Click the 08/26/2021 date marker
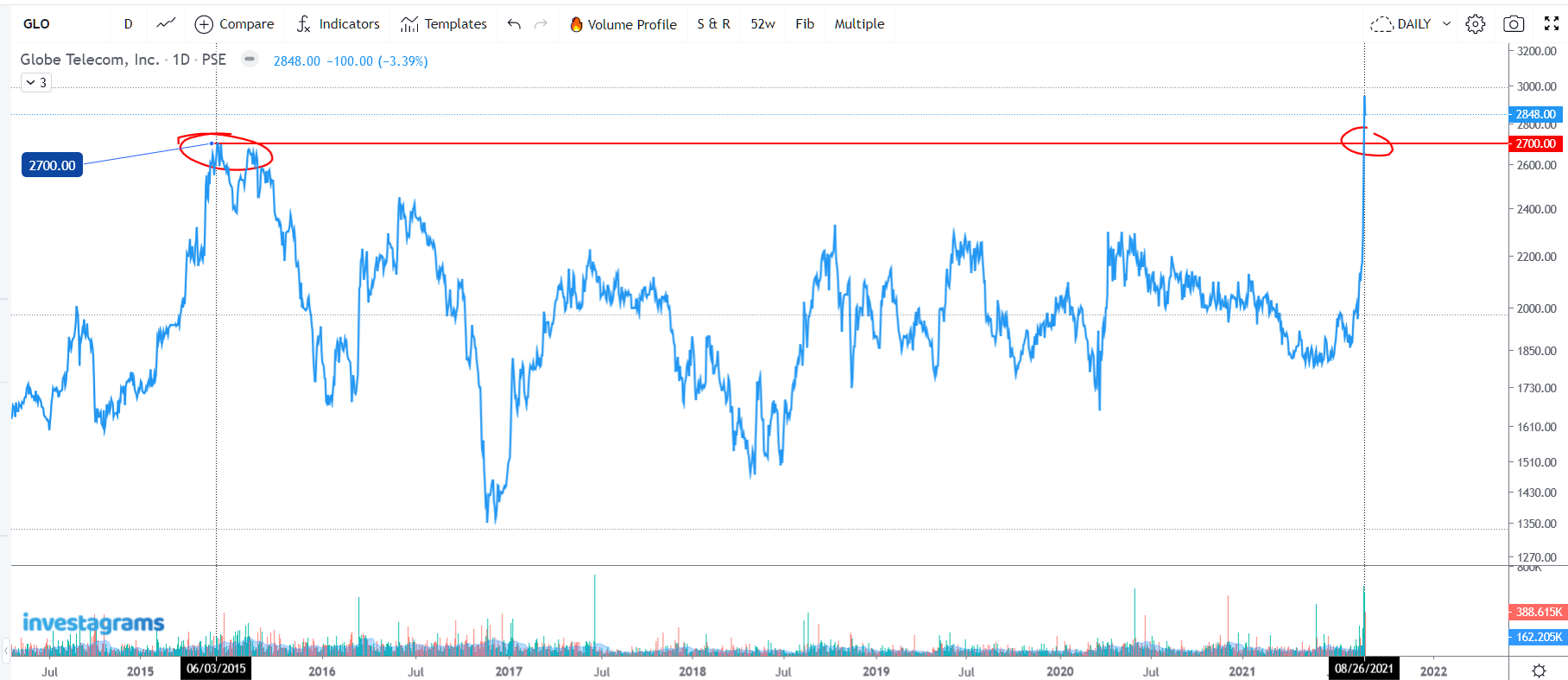The height and width of the screenshot is (680, 1568). 1364,668
